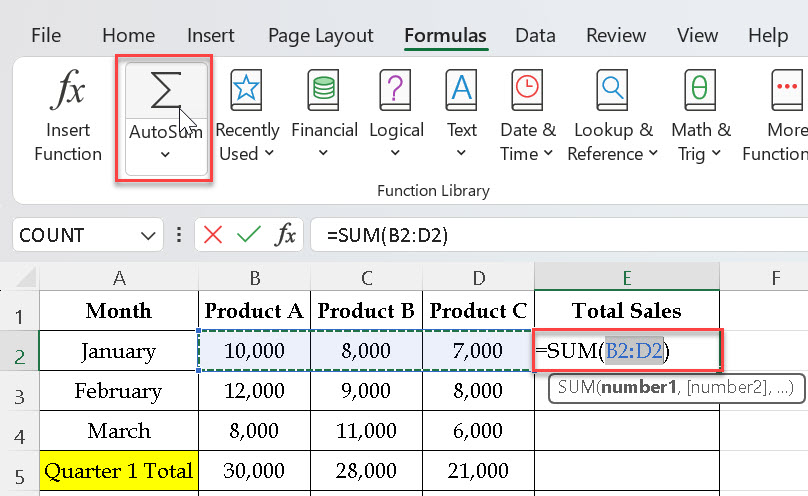Select the March Product C cell 6,000
808x496 pixels.
[x=479, y=431]
